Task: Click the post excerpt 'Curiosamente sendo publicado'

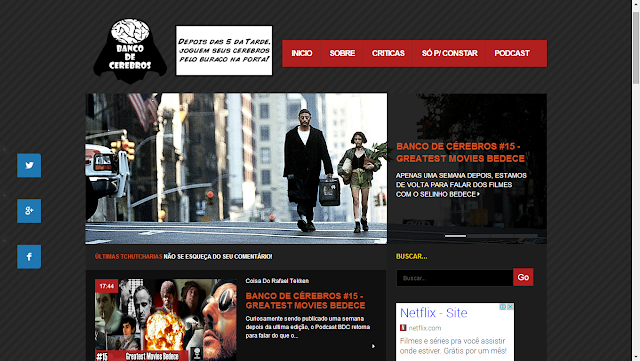Action: tap(308, 327)
